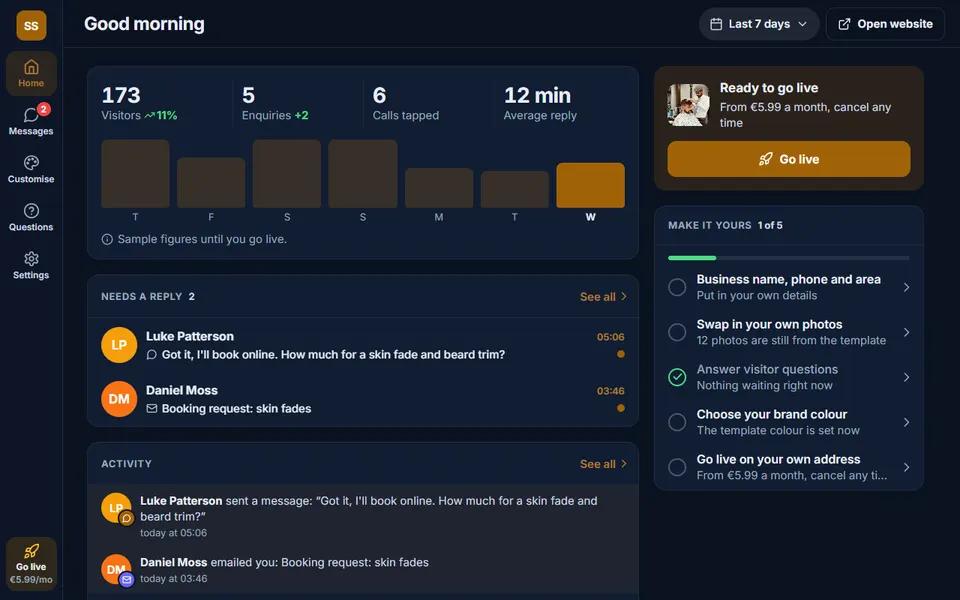This screenshot has height=600, width=960.
Task: Select the Friday bar in chart
Action: tap(211, 182)
